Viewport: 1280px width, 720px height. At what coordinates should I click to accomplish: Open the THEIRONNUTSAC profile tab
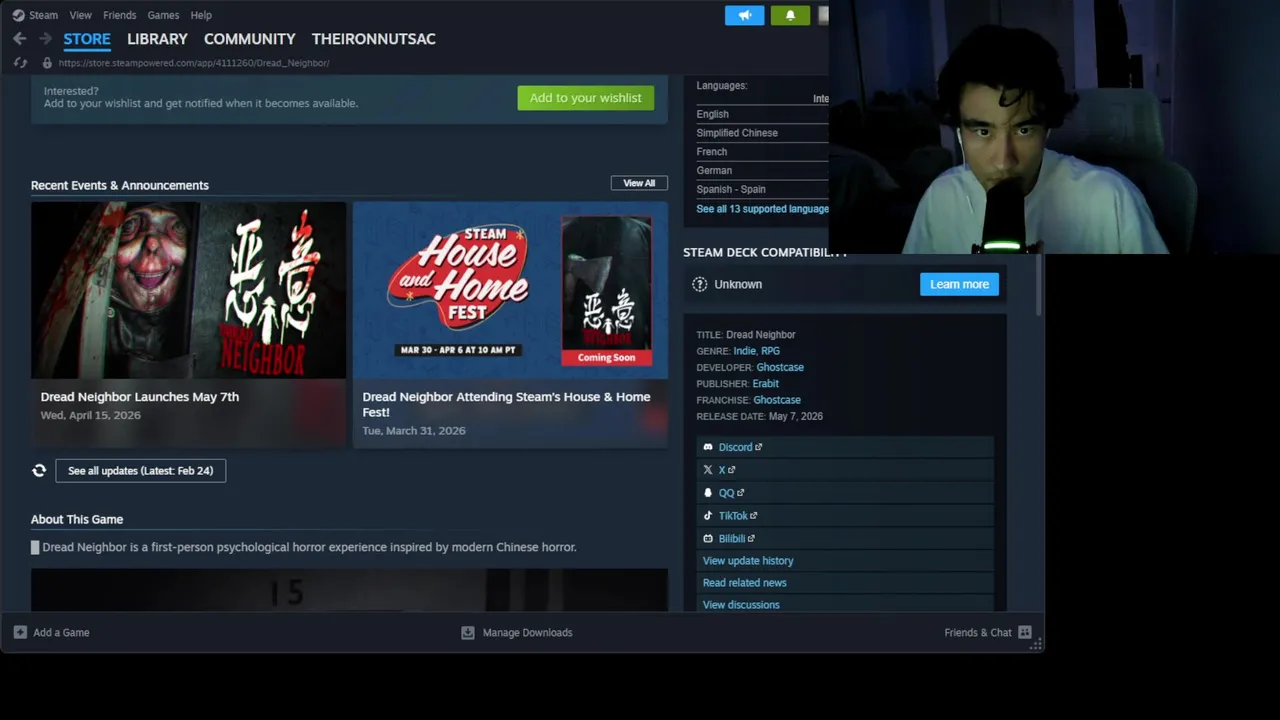[x=374, y=39]
